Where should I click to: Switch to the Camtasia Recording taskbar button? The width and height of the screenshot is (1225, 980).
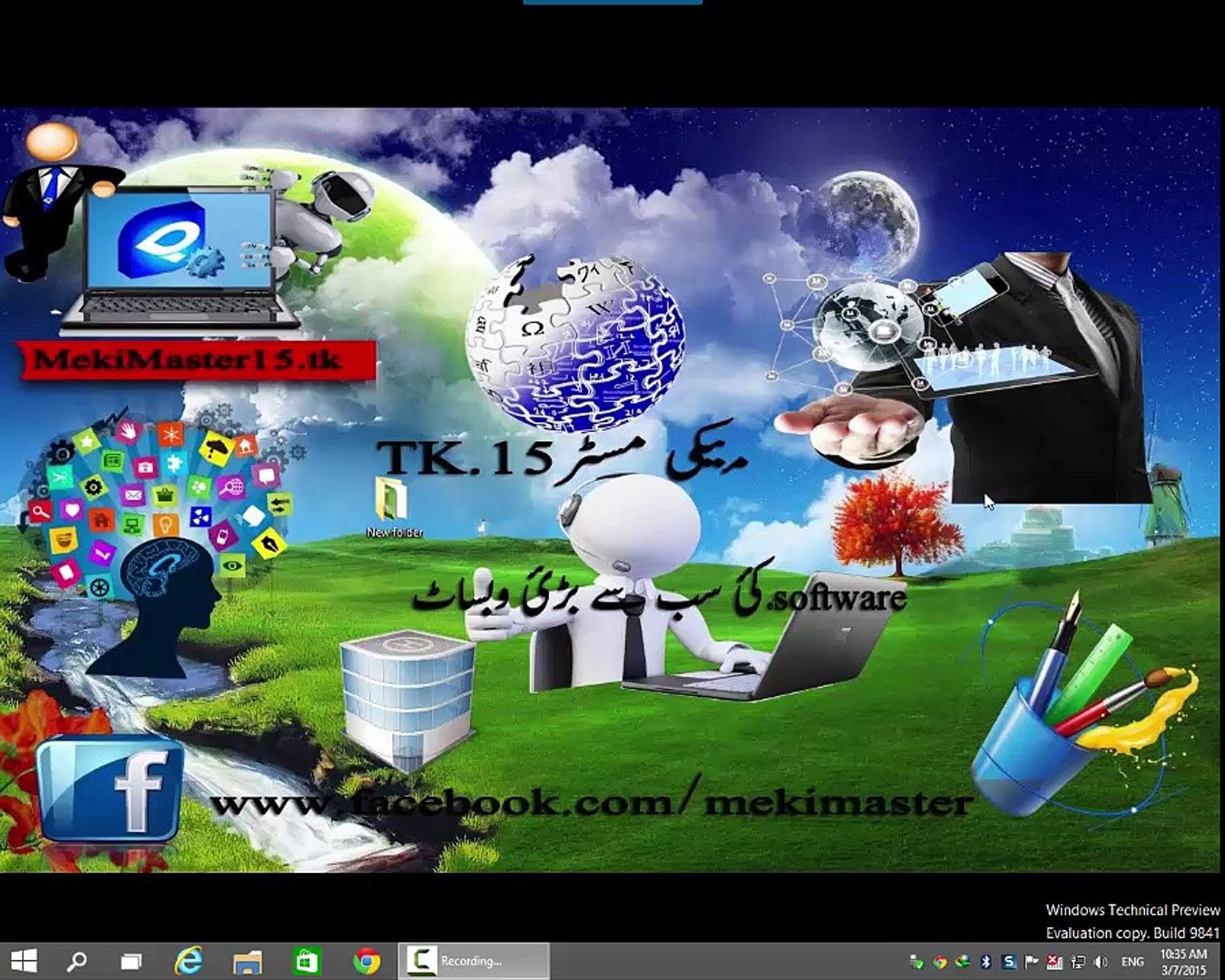click(472, 961)
